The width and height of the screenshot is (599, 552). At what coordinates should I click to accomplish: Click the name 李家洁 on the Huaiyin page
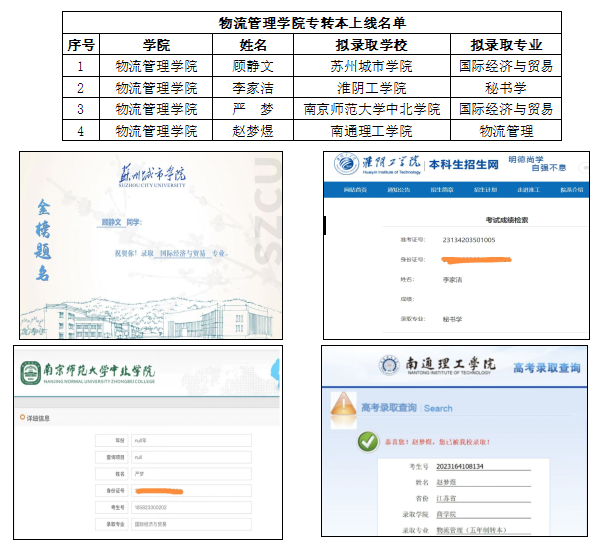click(x=452, y=280)
